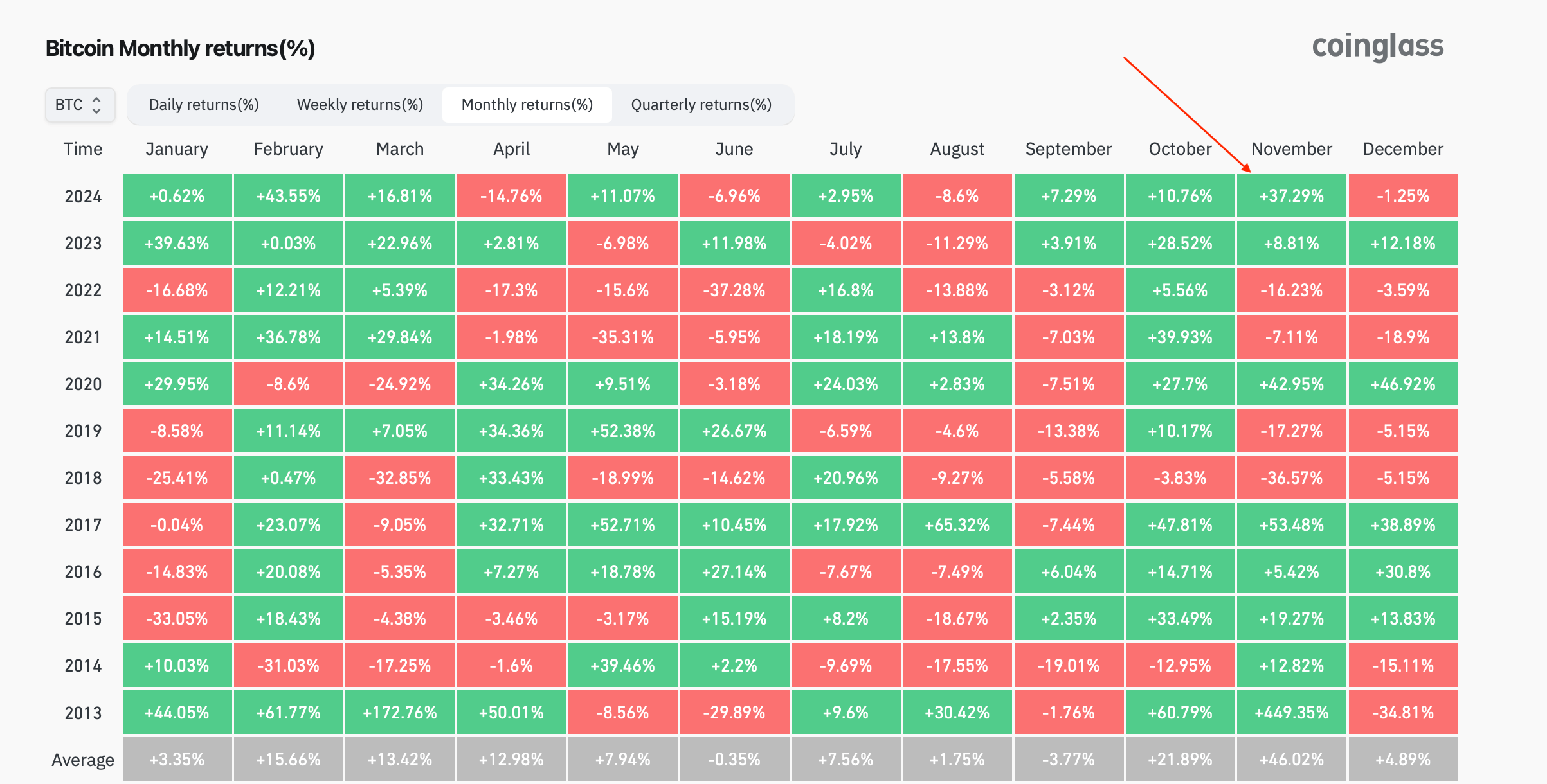
Task: Click the Time column header
Action: point(83,149)
